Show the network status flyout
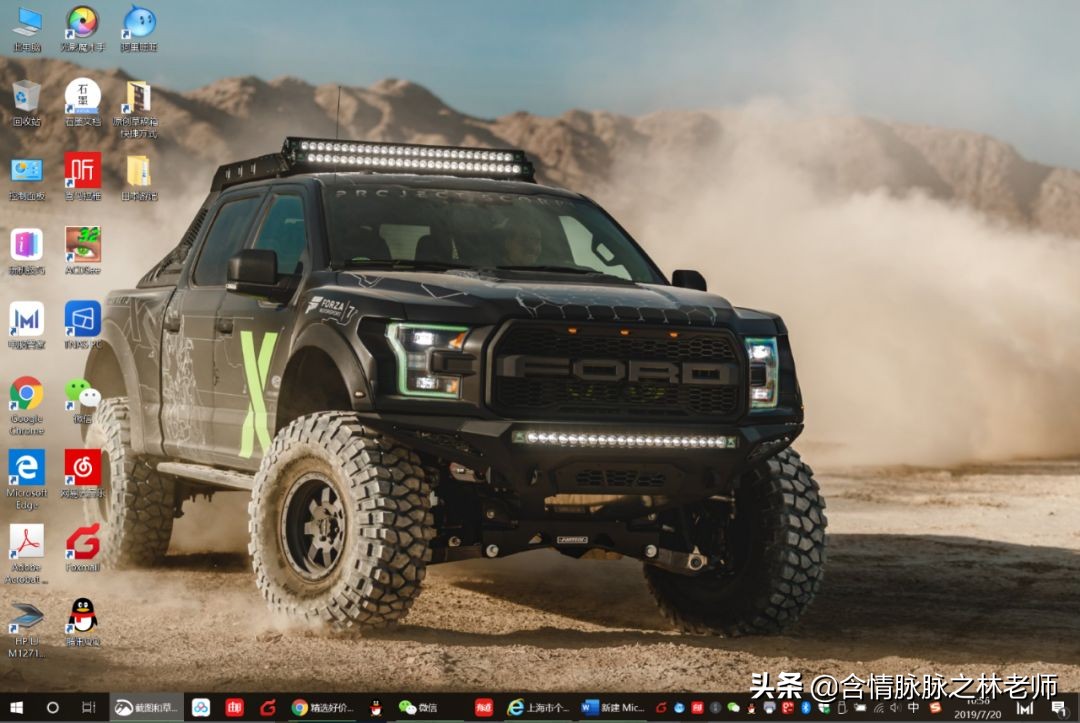 (x=880, y=710)
